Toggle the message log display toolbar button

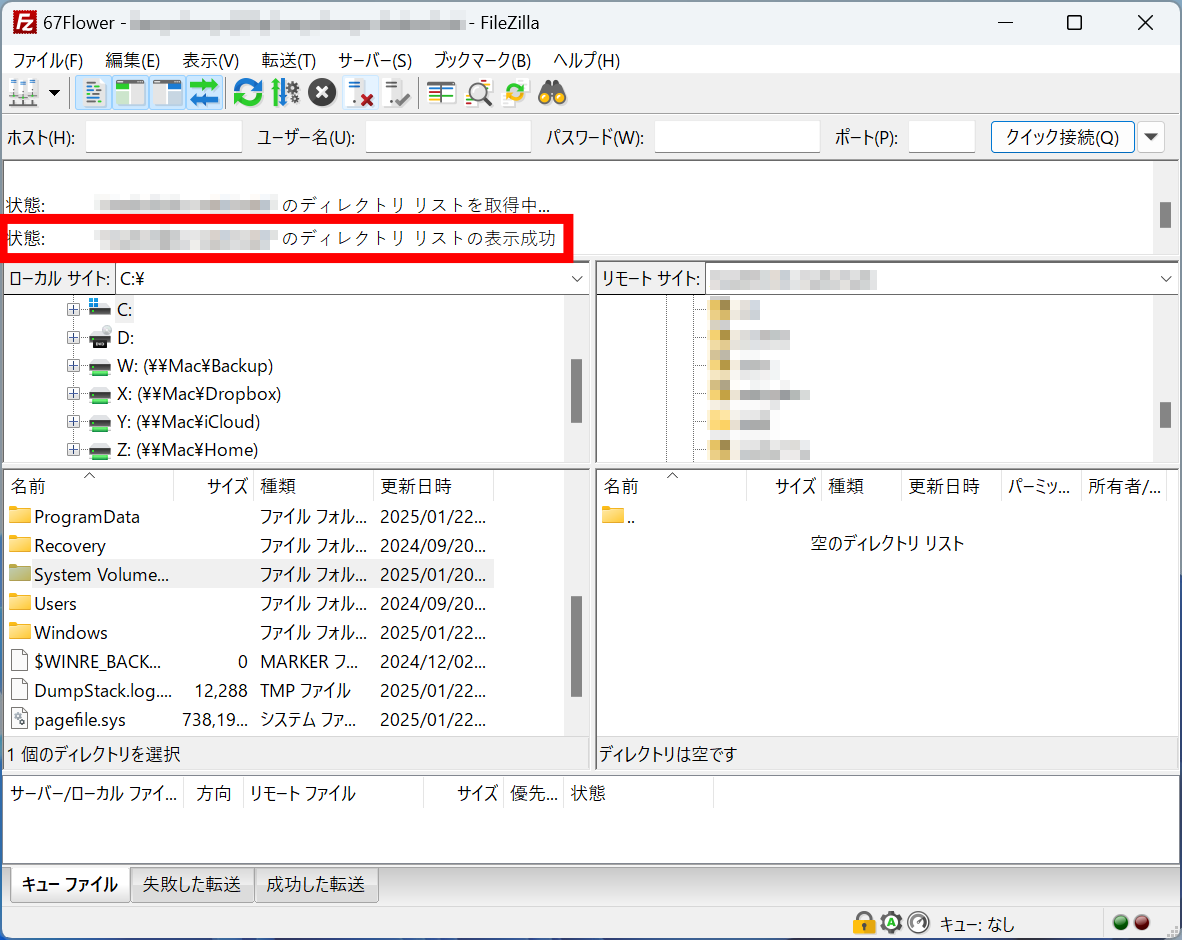pyautogui.click(x=93, y=93)
